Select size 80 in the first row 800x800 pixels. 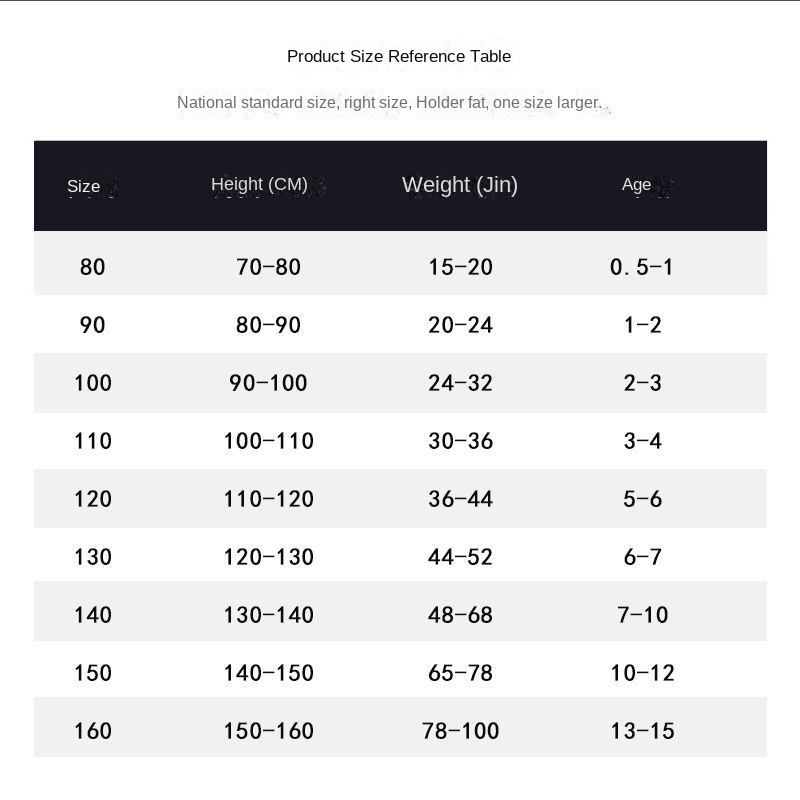pyautogui.click(x=92, y=267)
